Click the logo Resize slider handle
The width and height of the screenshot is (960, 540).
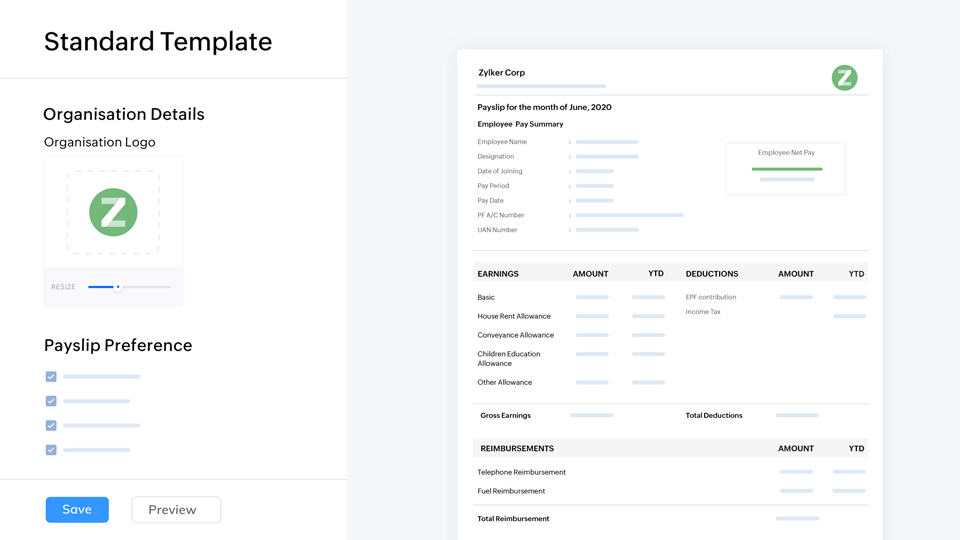tap(118, 287)
